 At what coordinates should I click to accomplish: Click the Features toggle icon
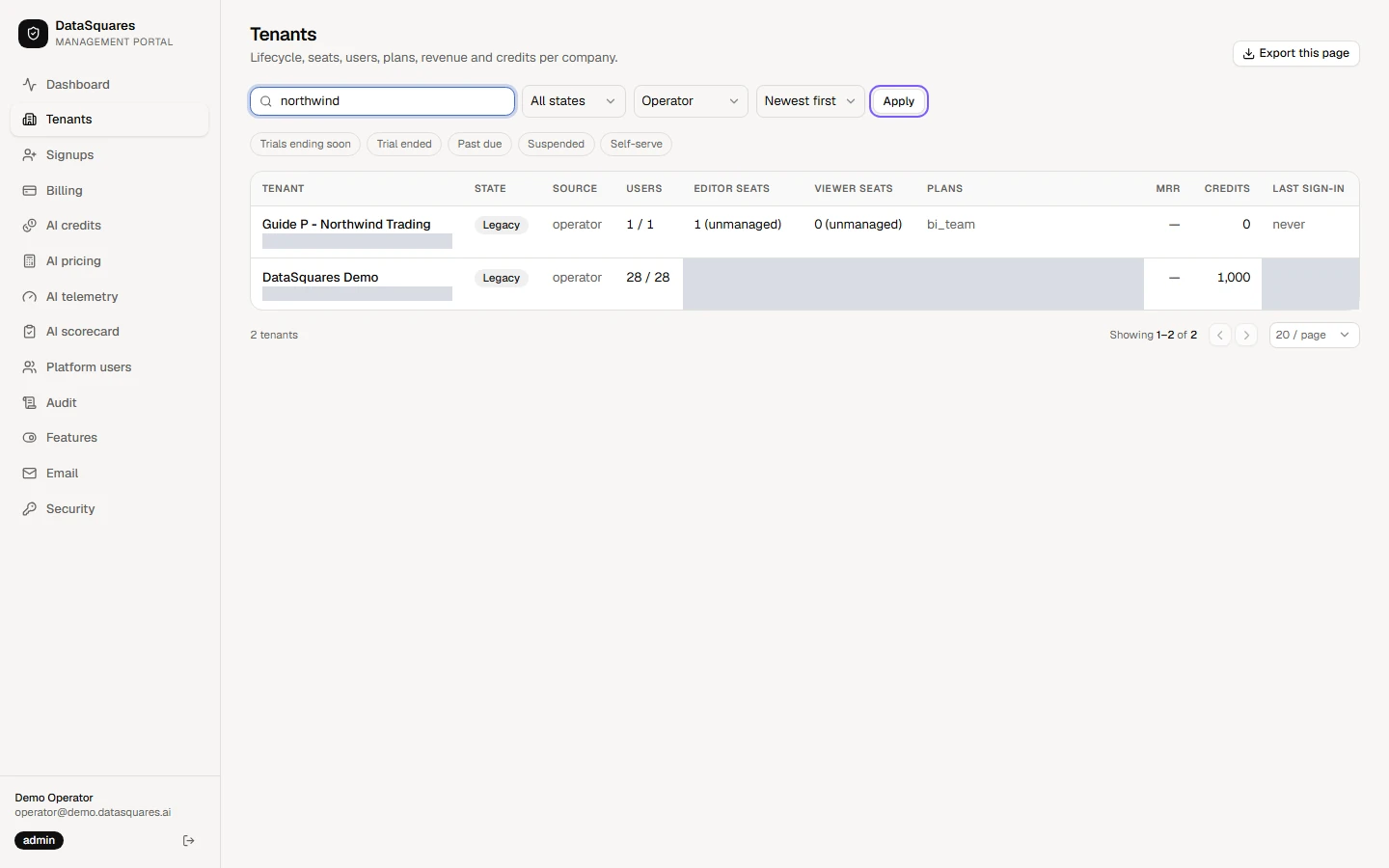[30, 438]
